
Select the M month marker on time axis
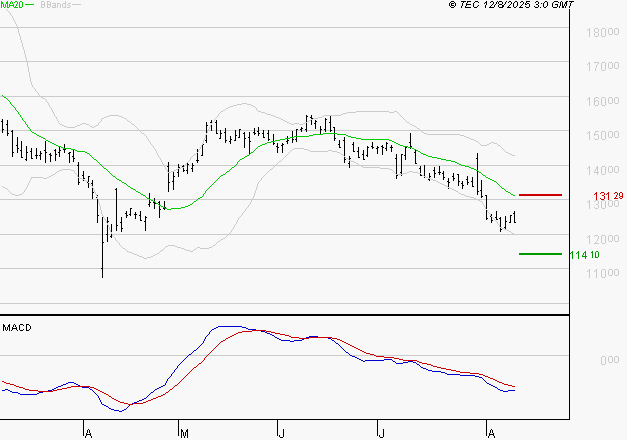click(x=184, y=433)
